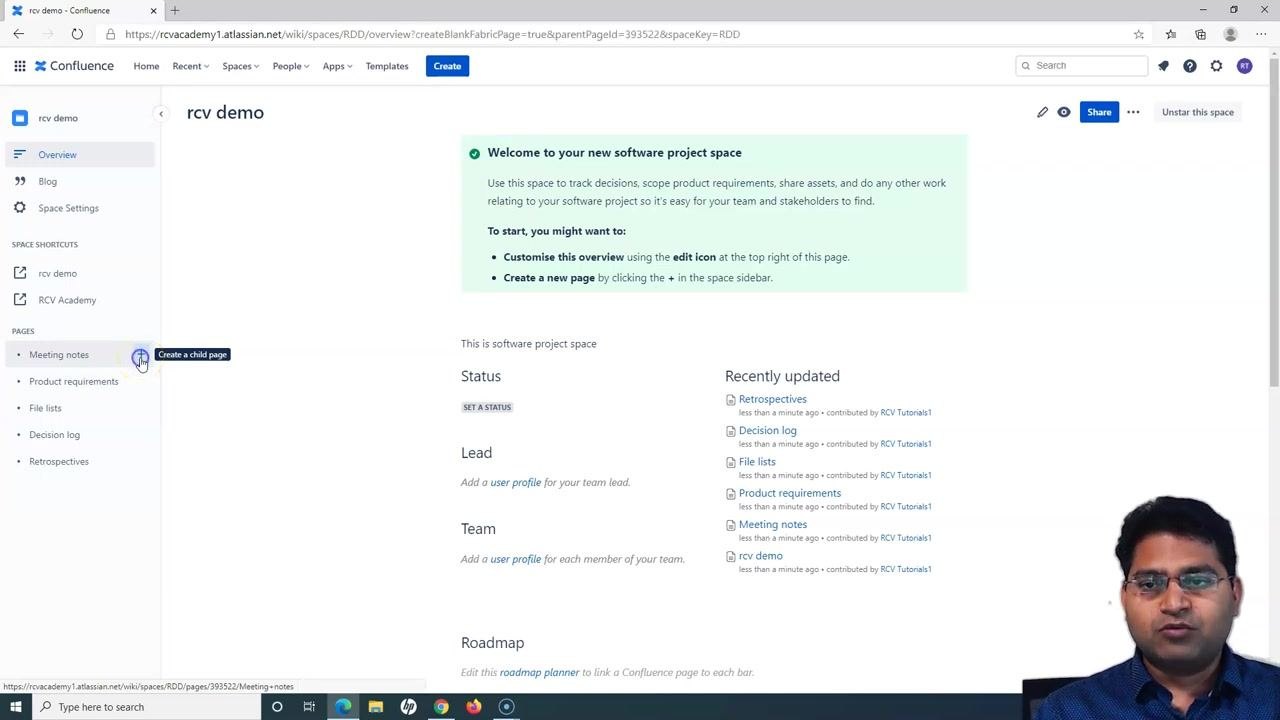Expand the Spaces dropdown menu

tap(240, 66)
